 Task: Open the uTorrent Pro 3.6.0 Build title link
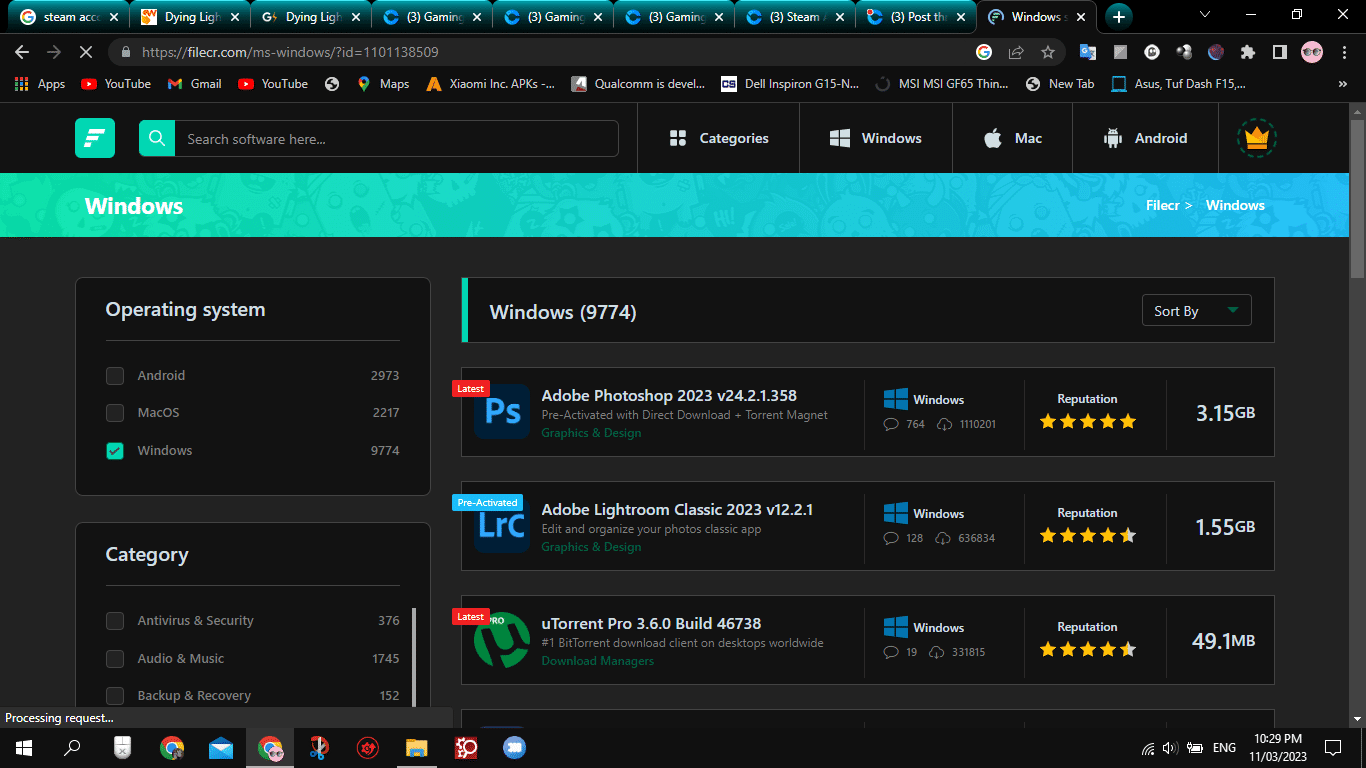651,624
